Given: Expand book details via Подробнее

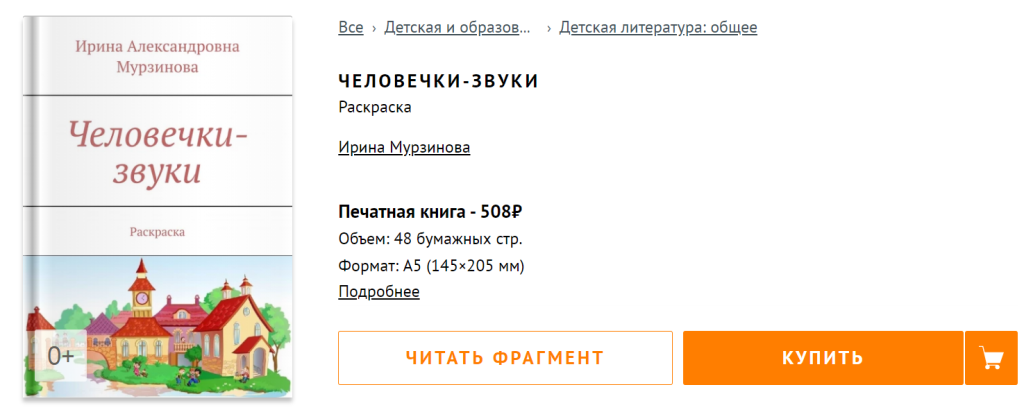Looking at the screenshot, I should (379, 291).
